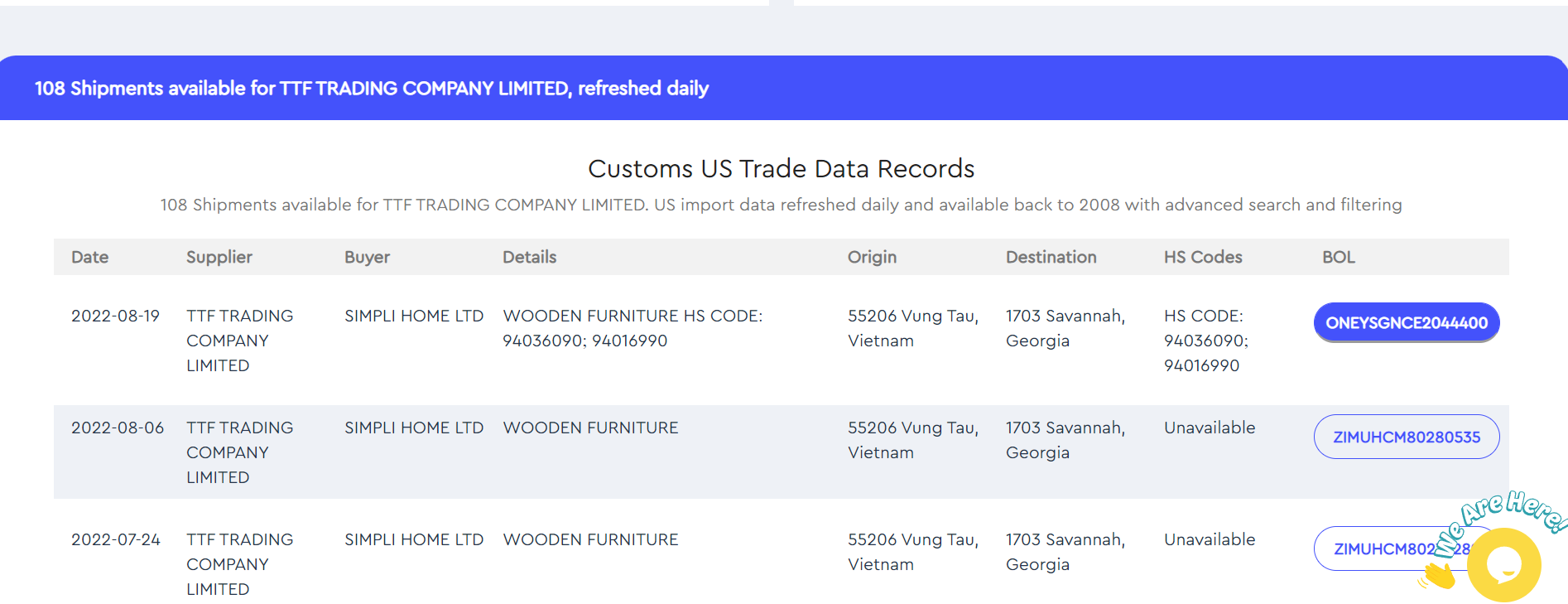Click TTF TRADING supplier in 2022-08-06 row
The image size is (1568, 604).
(239, 452)
